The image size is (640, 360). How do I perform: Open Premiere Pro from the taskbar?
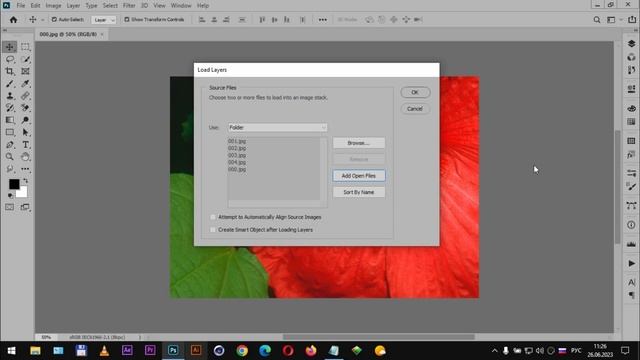click(150, 351)
